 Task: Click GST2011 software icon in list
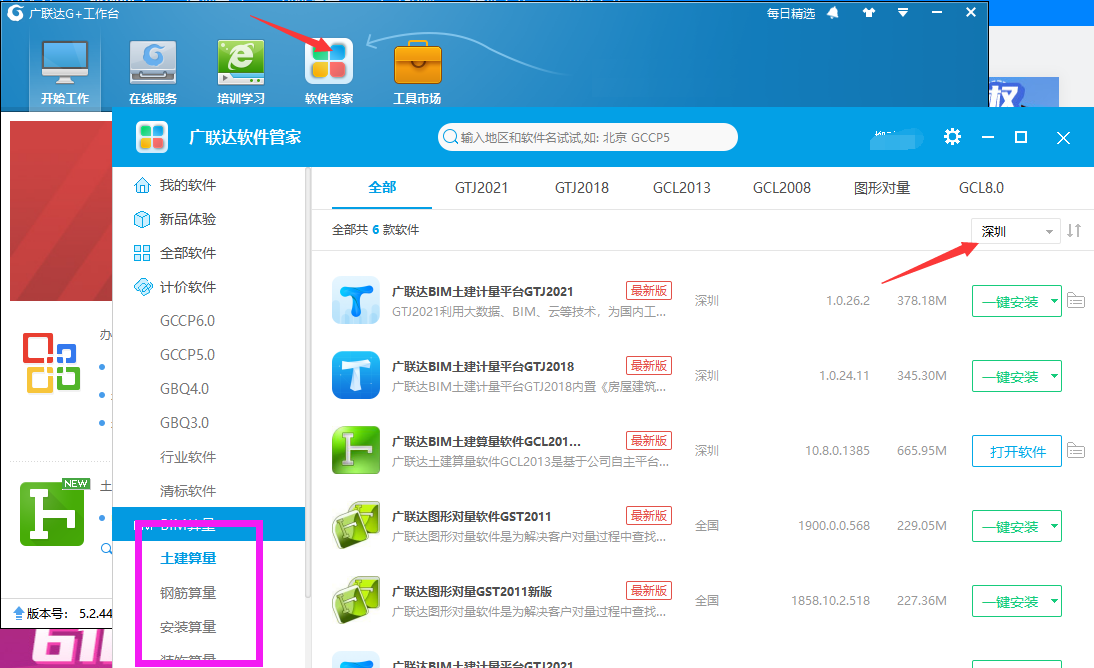pyautogui.click(x=356, y=525)
